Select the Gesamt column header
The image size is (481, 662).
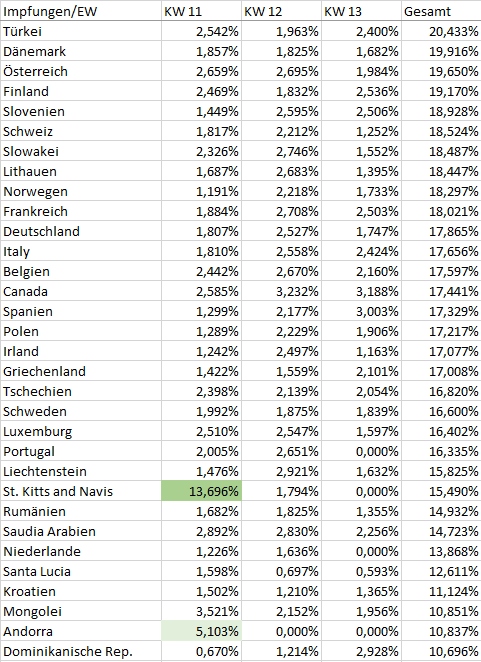pos(441,11)
